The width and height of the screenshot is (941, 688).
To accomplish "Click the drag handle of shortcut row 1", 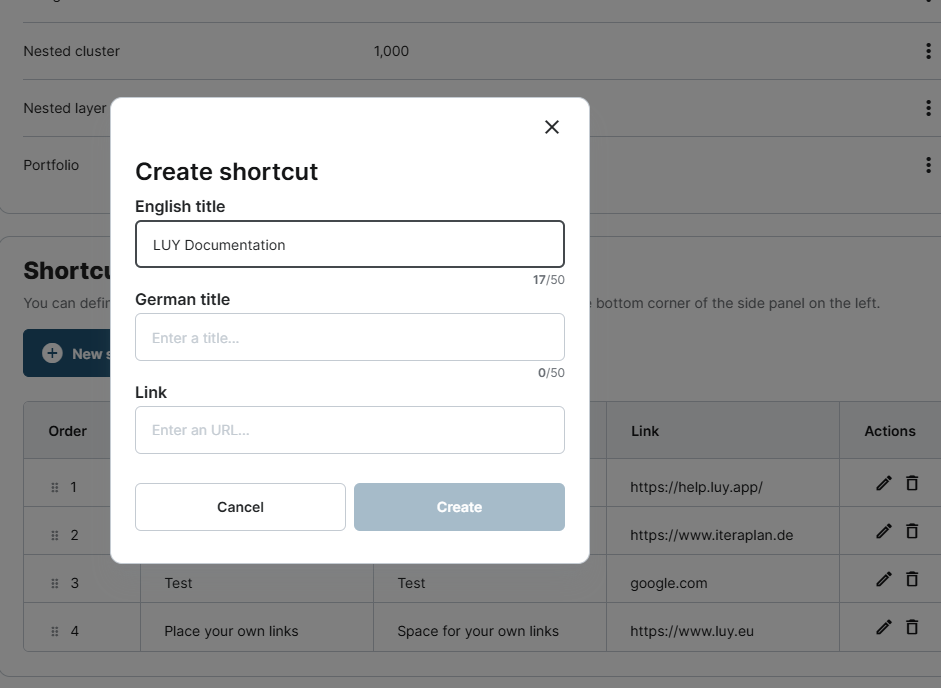I will point(55,488).
